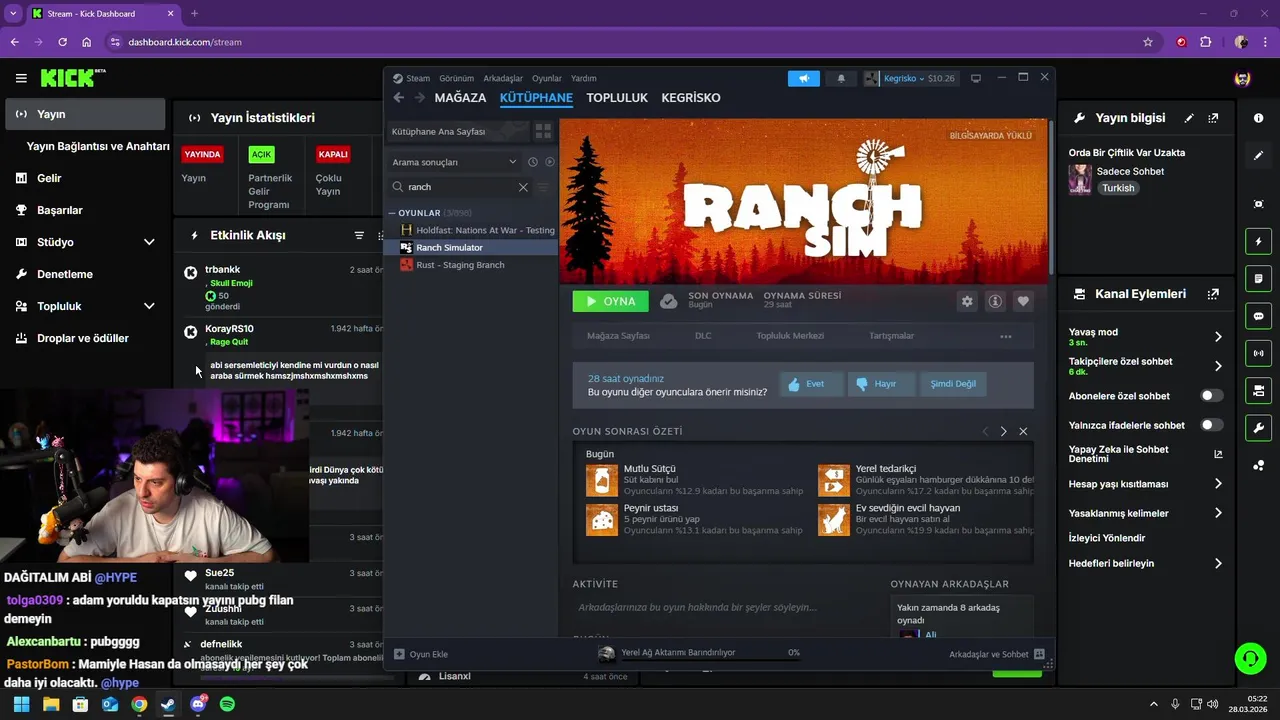Pop out the Yayın bilgisi panel
Image resolution: width=1280 pixels, height=720 pixels.
[1213, 118]
